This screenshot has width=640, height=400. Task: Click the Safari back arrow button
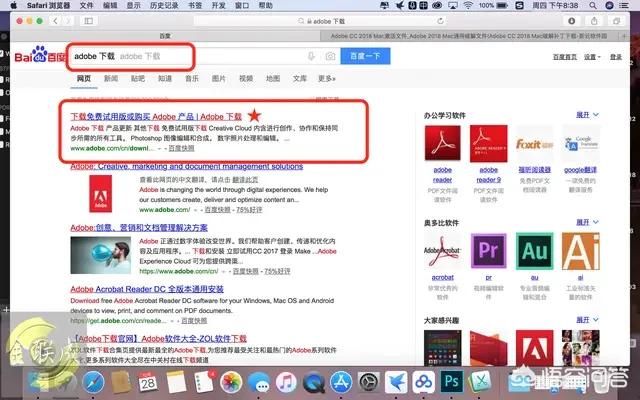pos(56,21)
